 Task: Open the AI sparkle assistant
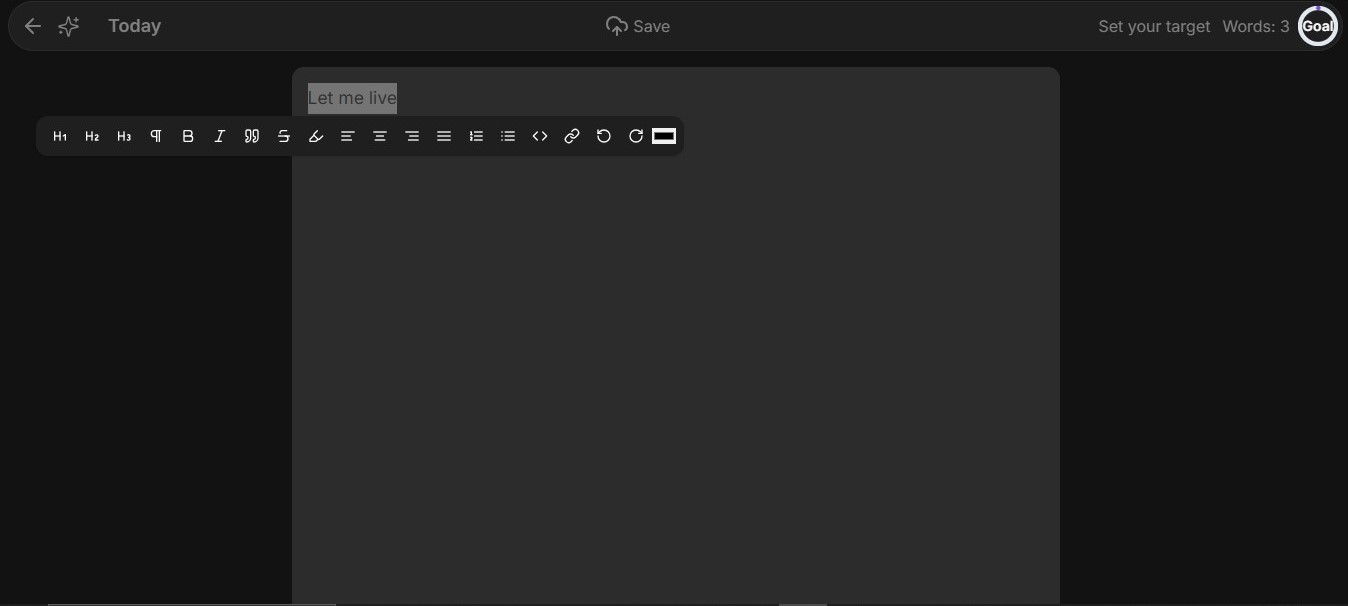(x=68, y=26)
